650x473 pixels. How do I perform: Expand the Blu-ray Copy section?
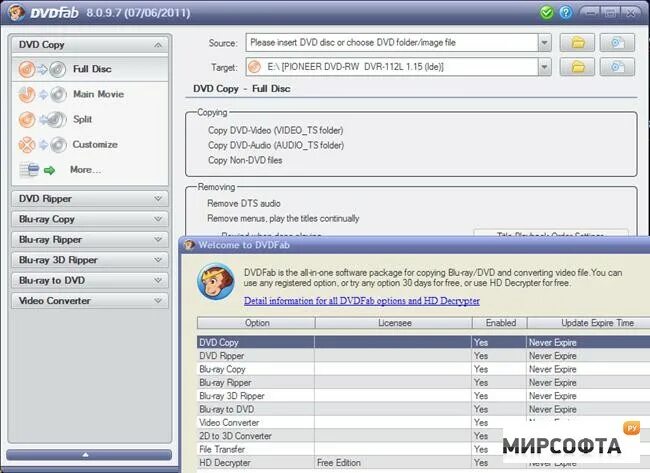90,219
